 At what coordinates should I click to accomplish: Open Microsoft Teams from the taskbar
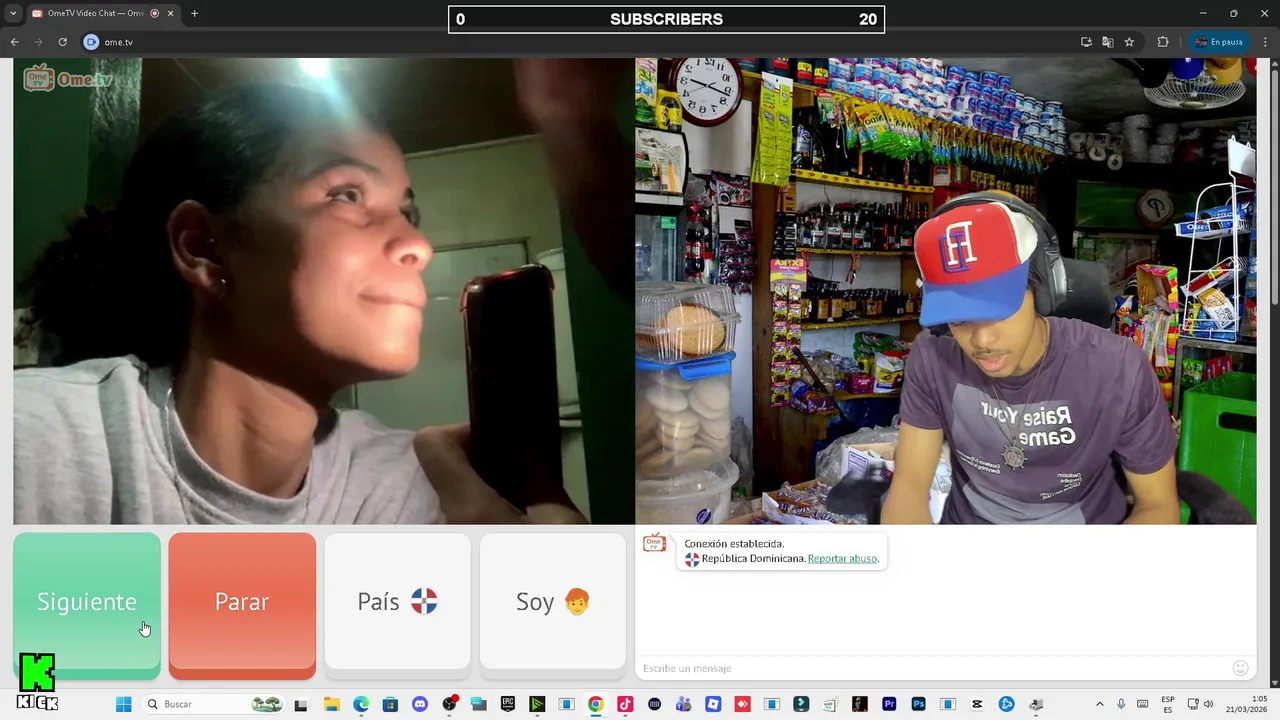pyautogui.click(x=683, y=704)
